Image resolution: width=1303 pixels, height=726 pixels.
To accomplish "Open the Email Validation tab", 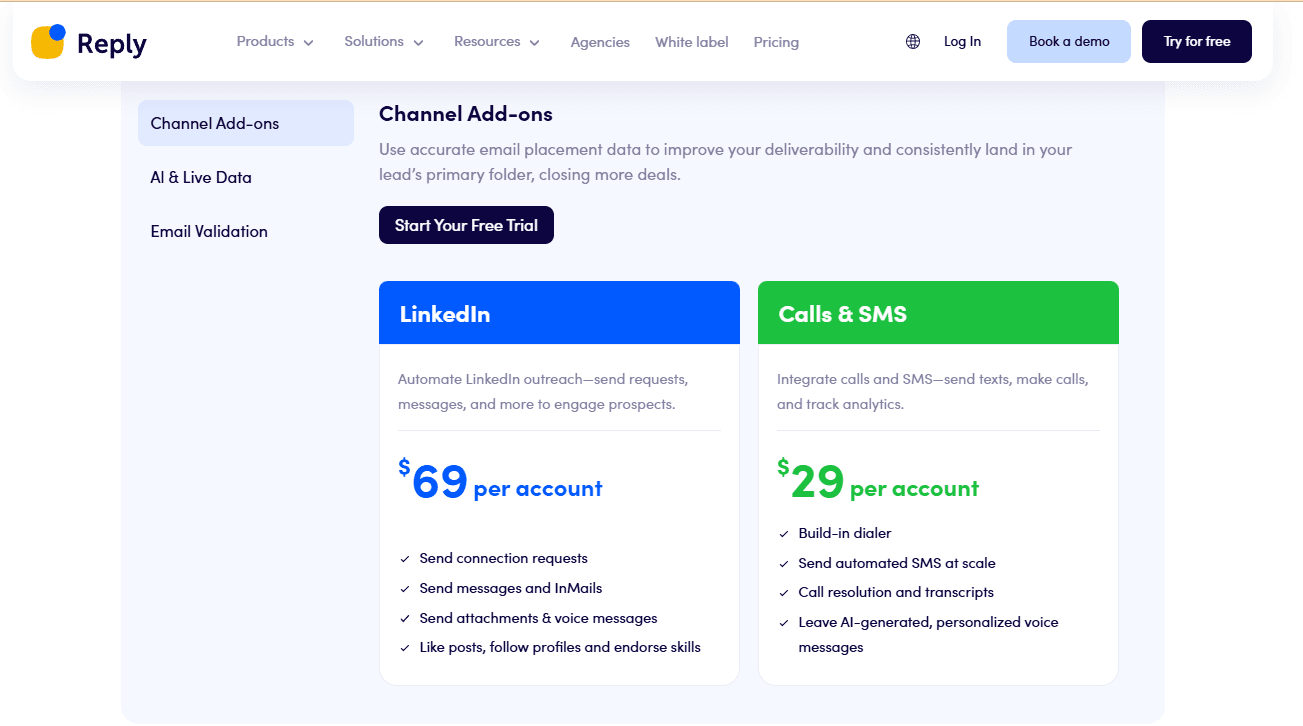I will (x=209, y=232).
